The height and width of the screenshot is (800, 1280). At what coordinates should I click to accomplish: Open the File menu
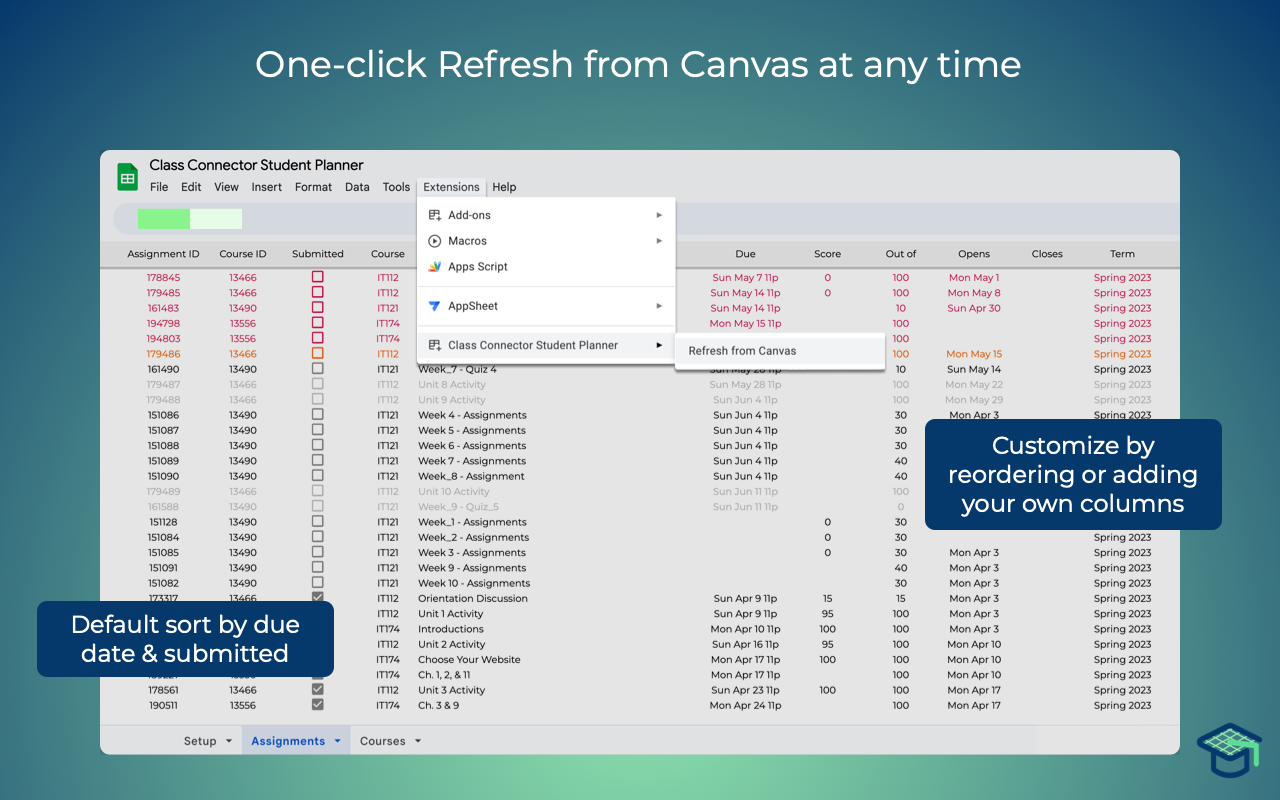click(159, 187)
